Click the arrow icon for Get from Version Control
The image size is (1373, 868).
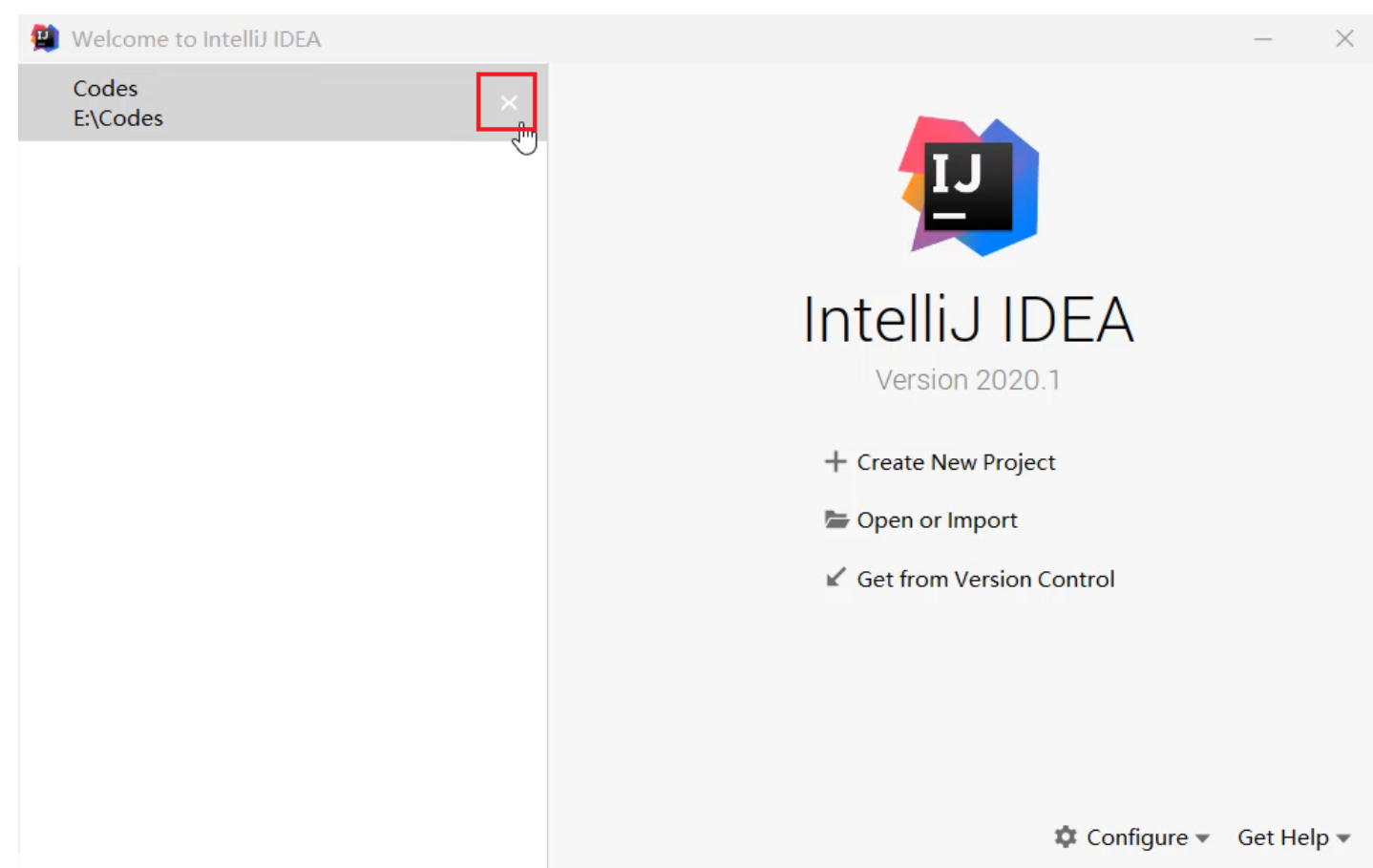835,578
